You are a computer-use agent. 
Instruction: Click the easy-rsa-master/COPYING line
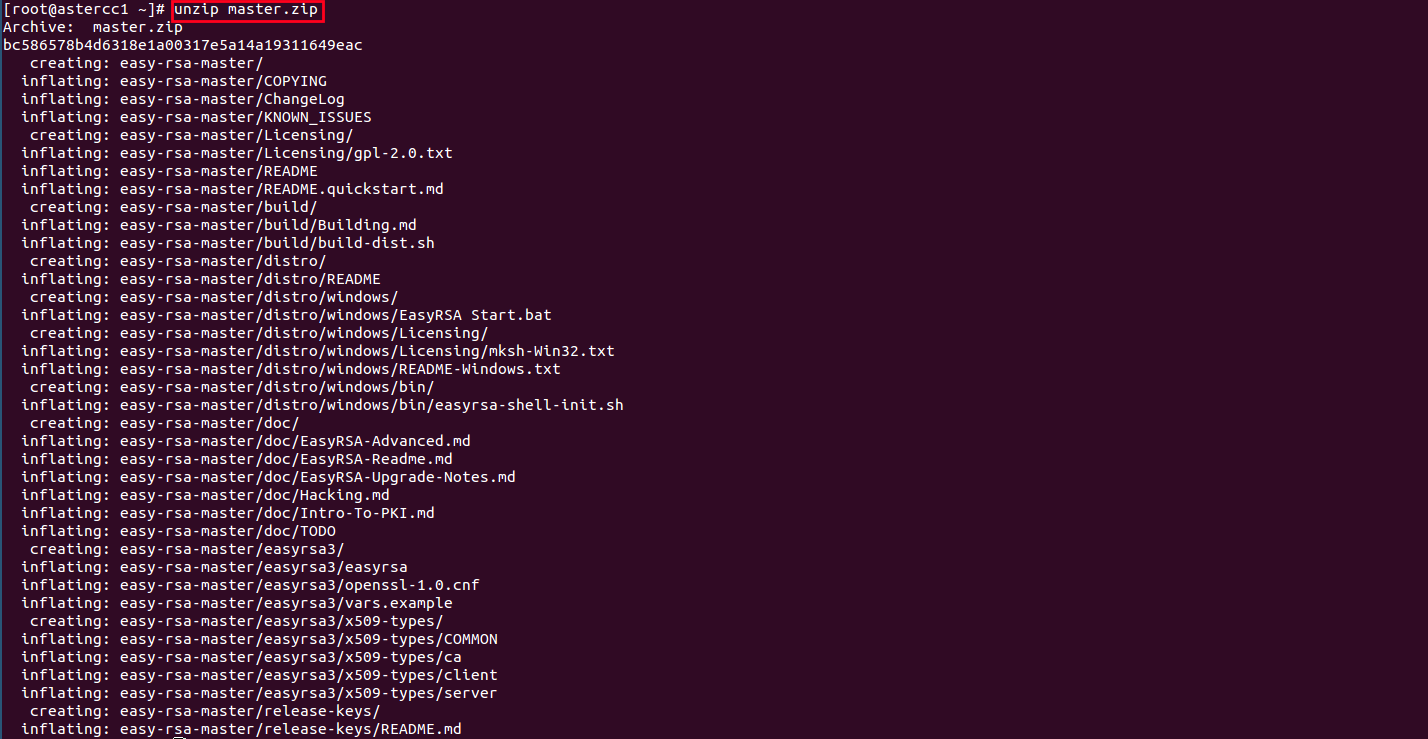[174, 82]
